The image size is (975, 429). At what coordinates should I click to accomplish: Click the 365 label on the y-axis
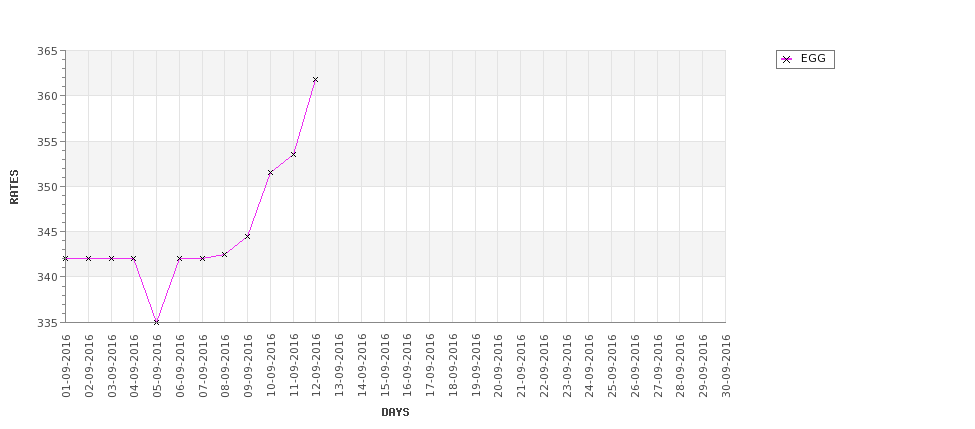pos(47,51)
